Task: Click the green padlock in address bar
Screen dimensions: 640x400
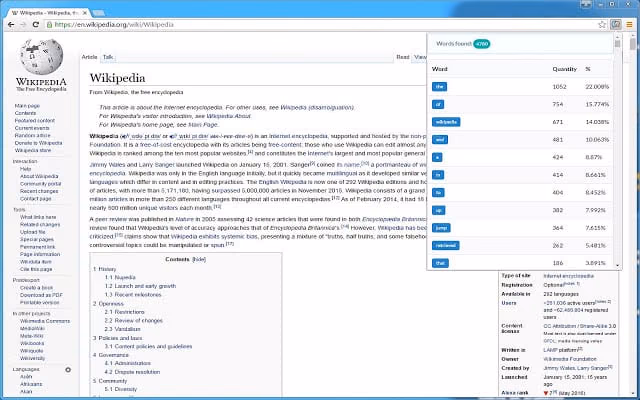Action: point(49,24)
